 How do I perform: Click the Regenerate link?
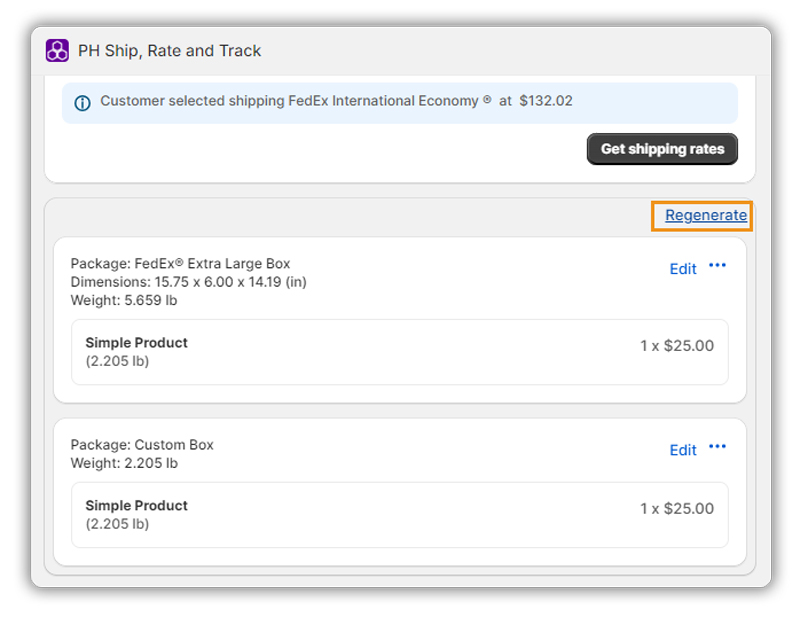pyautogui.click(x=706, y=215)
